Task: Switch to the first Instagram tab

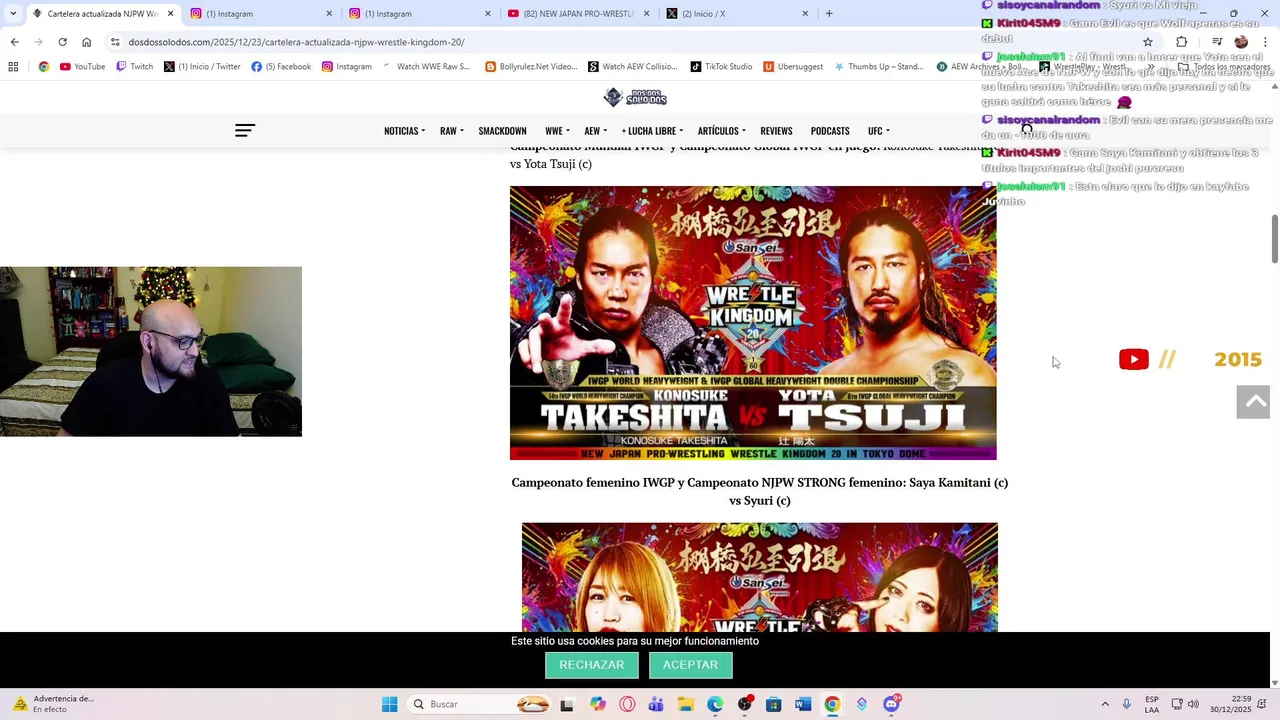Action: pyautogui.click(x=260, y=14)
